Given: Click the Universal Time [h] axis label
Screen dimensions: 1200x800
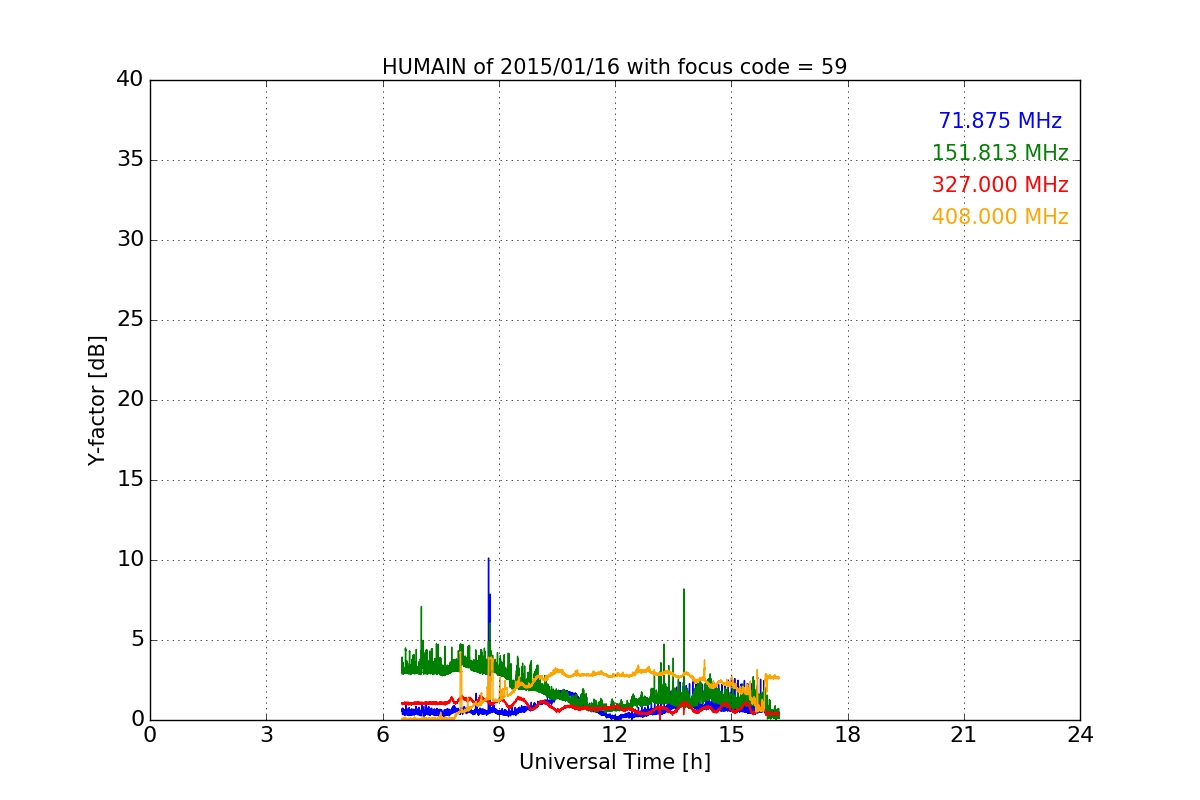Looking at the screenshot, I should 615,762.
